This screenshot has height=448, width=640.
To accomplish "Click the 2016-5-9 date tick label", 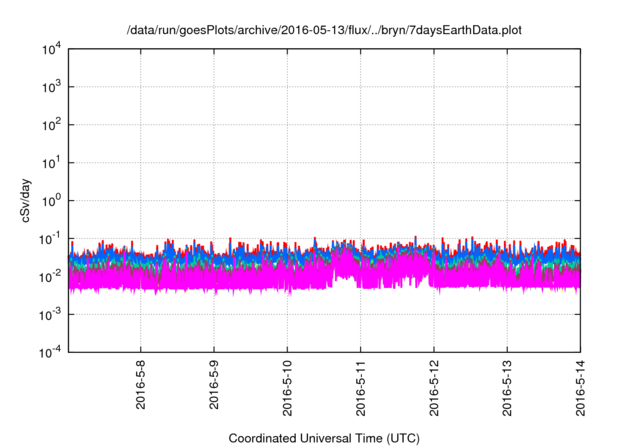I will pyautogui.click(x=214, y=385).
